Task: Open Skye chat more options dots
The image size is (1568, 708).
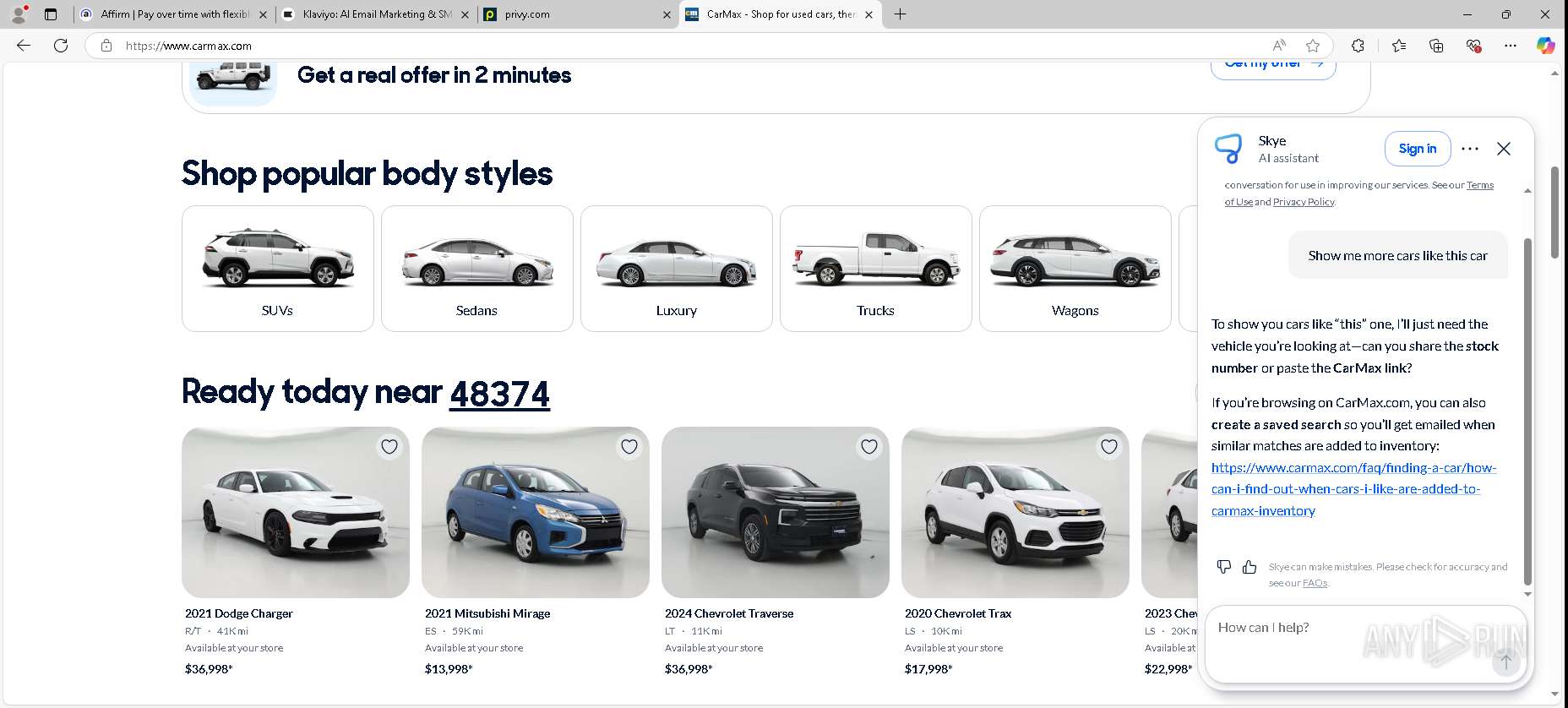Action: point(1470,149)
